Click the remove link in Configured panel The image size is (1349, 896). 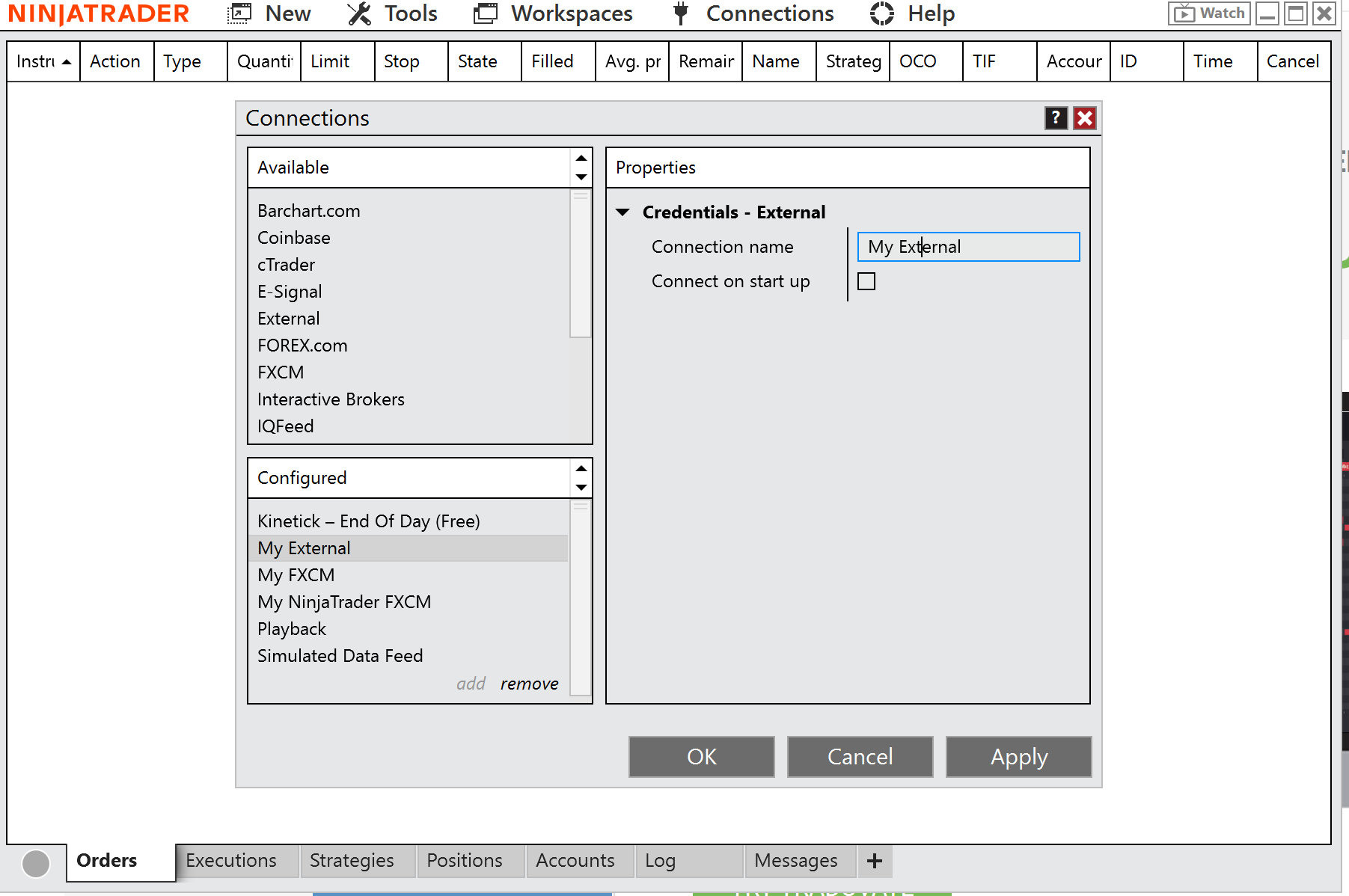[x=530, y=684]
